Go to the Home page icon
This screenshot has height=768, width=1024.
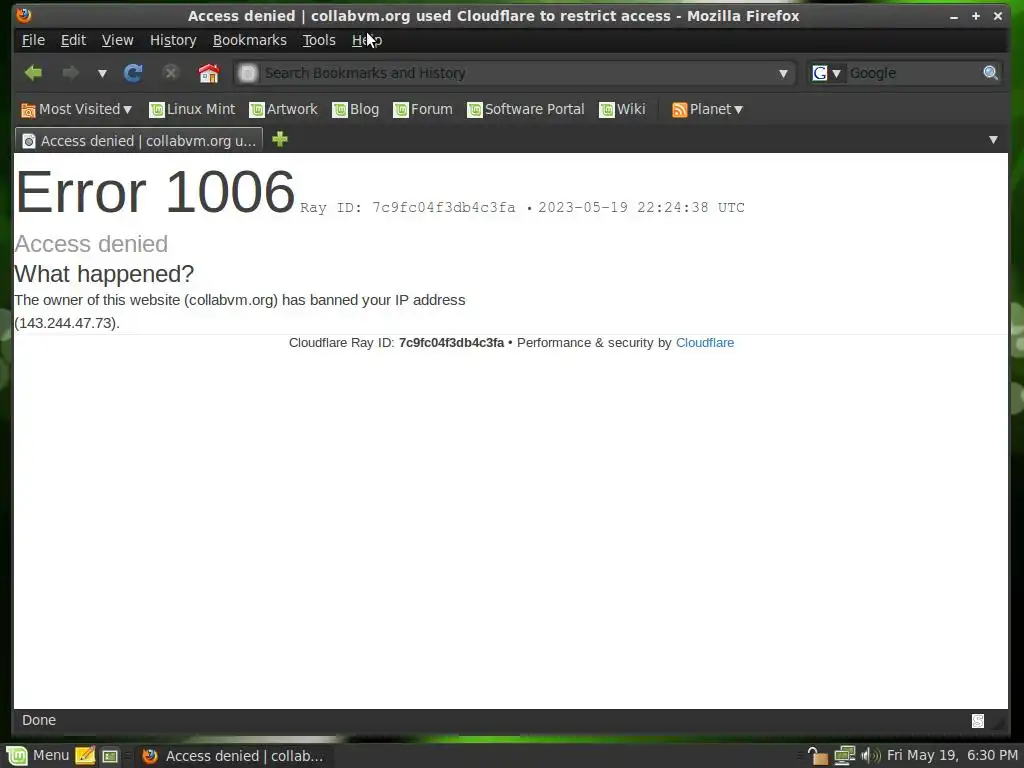tap(209, 73)
